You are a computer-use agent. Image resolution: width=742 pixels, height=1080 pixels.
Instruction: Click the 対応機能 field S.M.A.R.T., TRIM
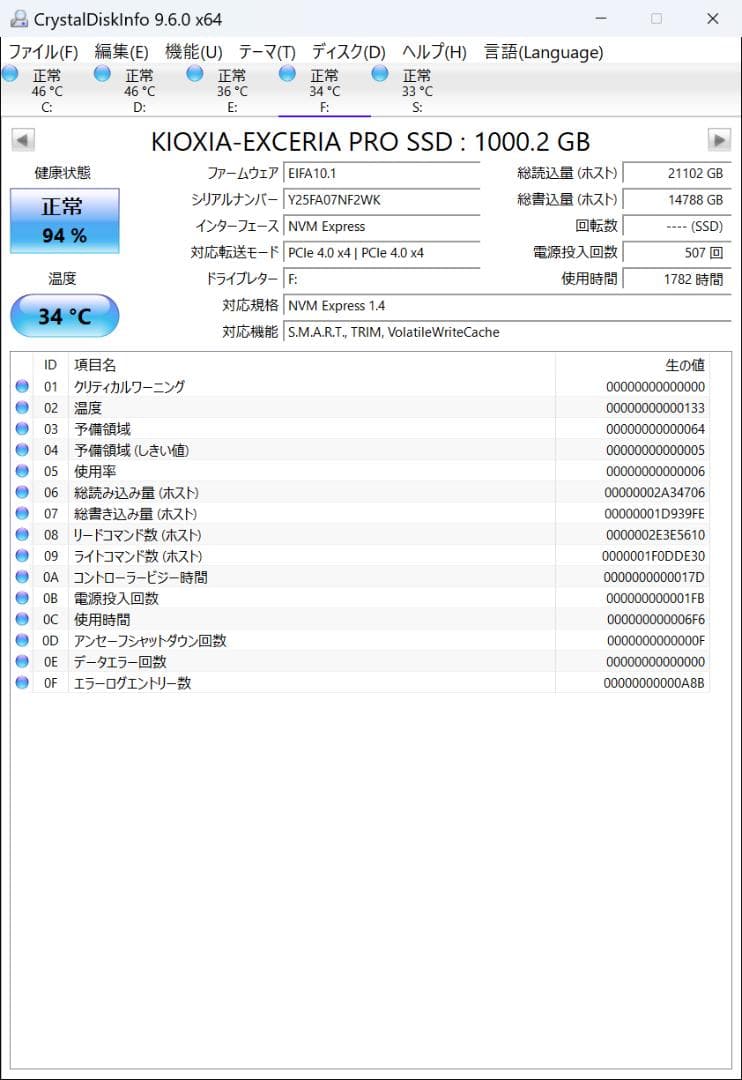point(507,332)
